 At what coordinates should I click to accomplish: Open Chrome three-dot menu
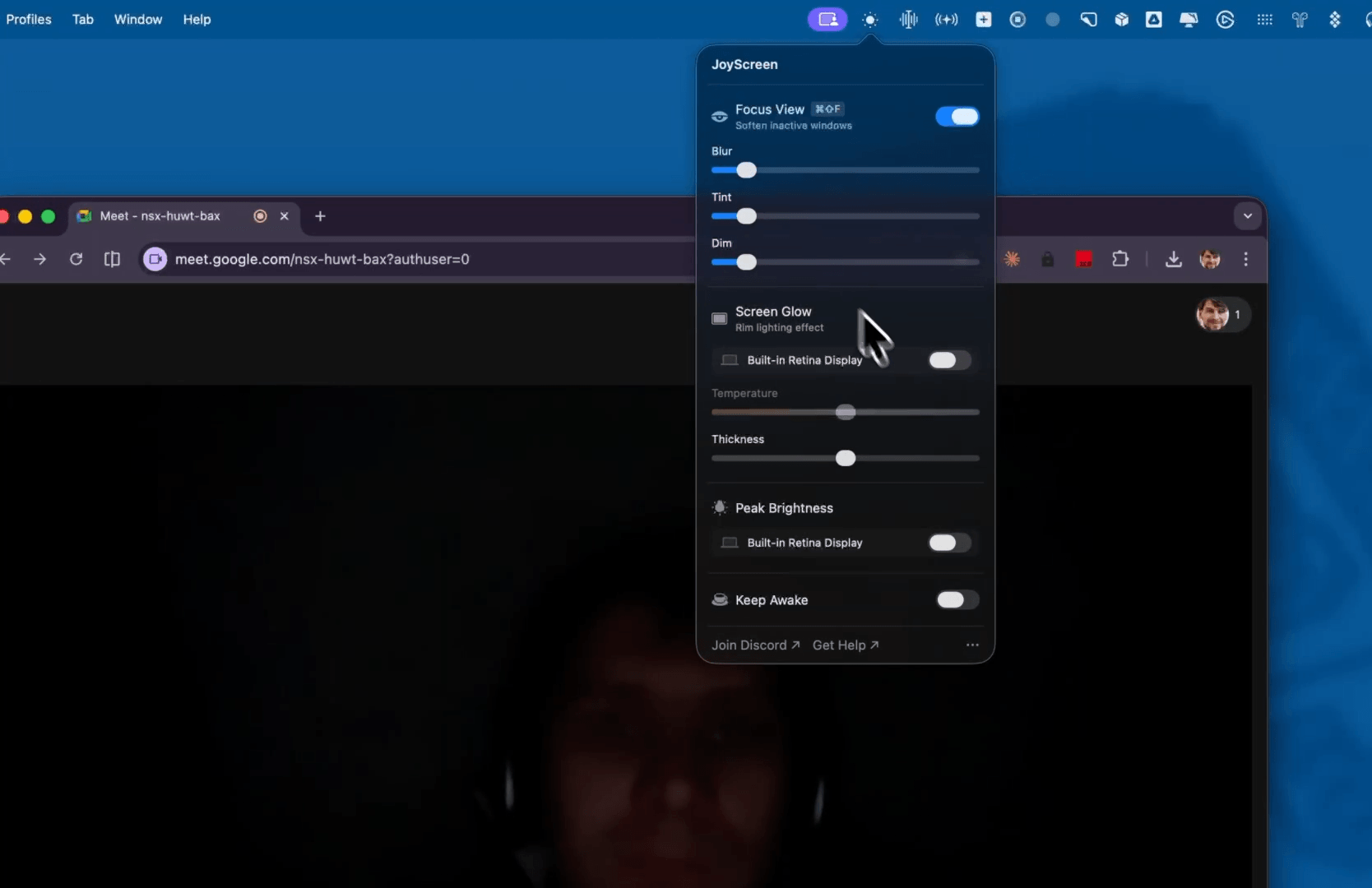point(1246,260)
